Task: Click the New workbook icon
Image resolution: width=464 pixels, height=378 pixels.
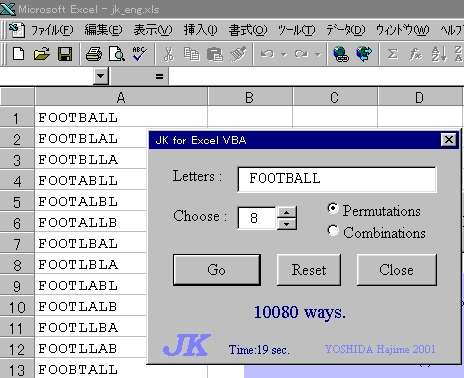Action: [x=18, y=54]
